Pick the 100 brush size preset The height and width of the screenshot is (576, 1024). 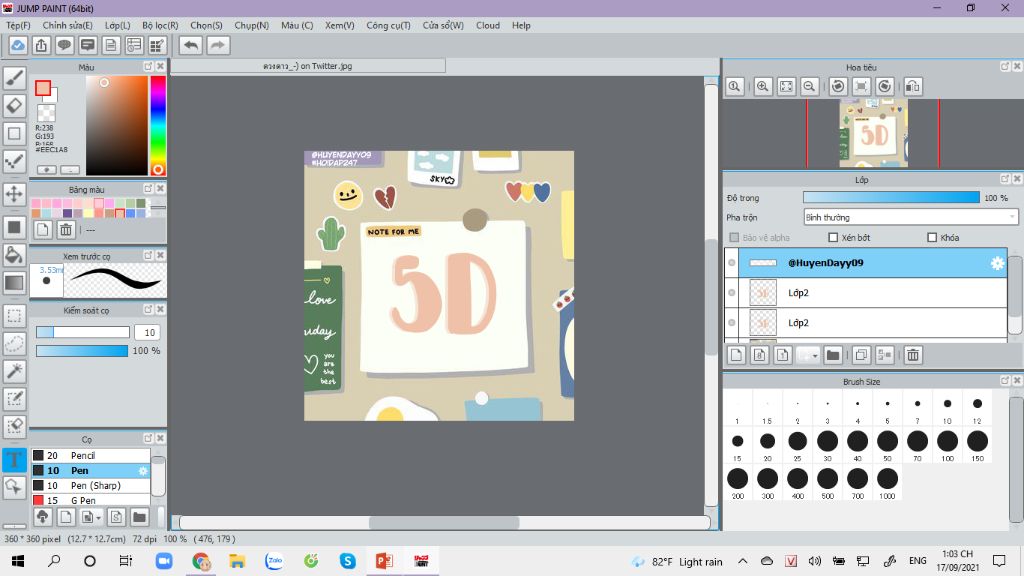coord(947,441)
